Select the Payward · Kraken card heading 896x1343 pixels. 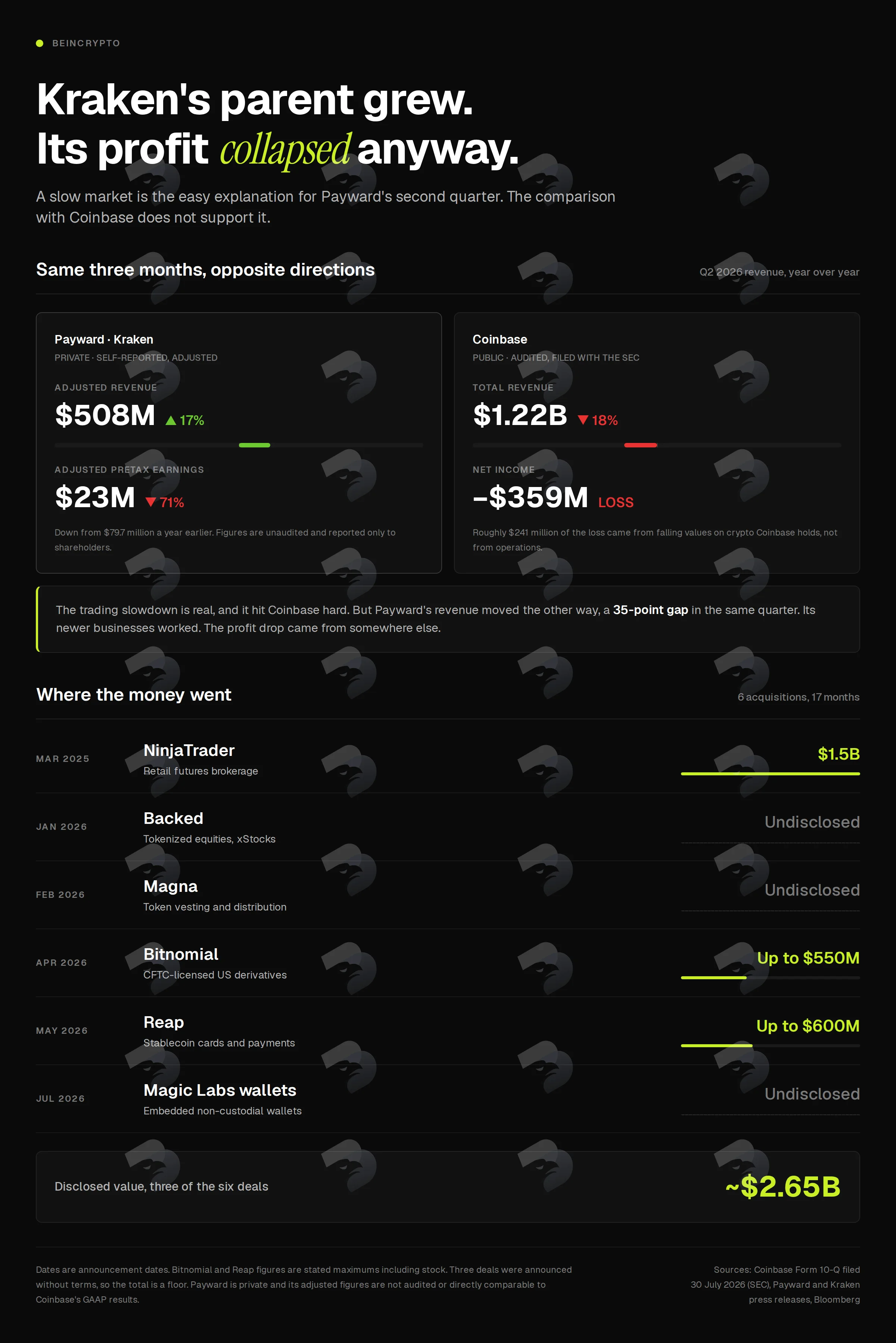point(104,339)
